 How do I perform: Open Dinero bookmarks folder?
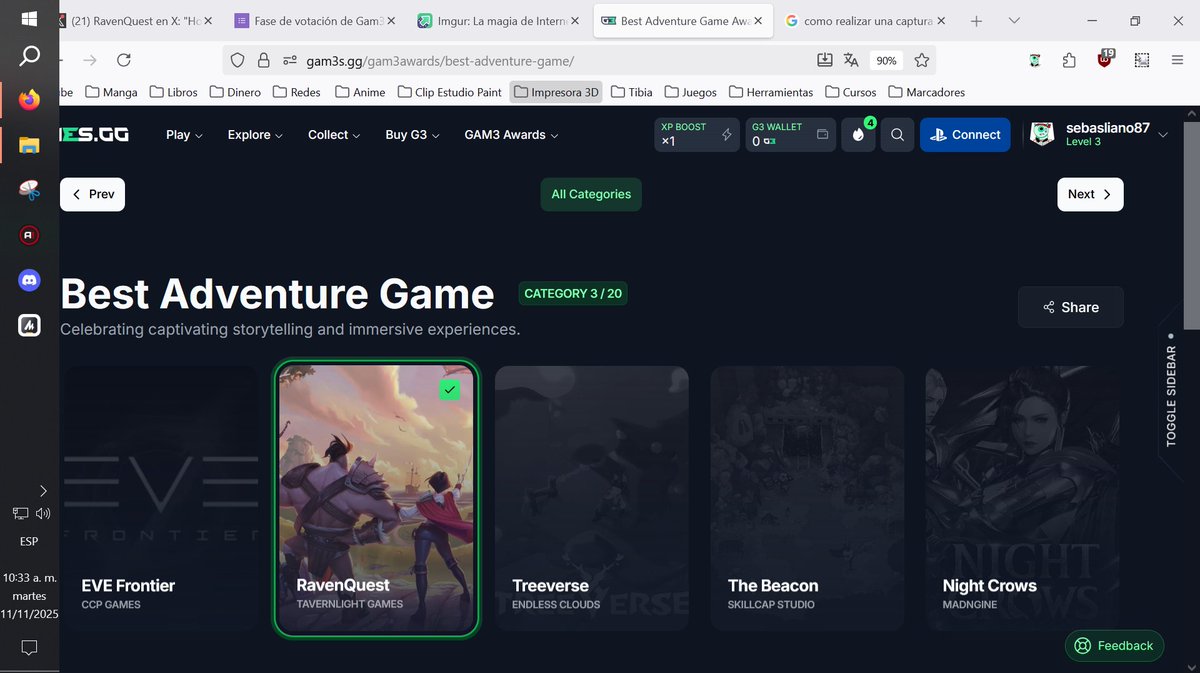pyautogui.click(x=236, y=92)
